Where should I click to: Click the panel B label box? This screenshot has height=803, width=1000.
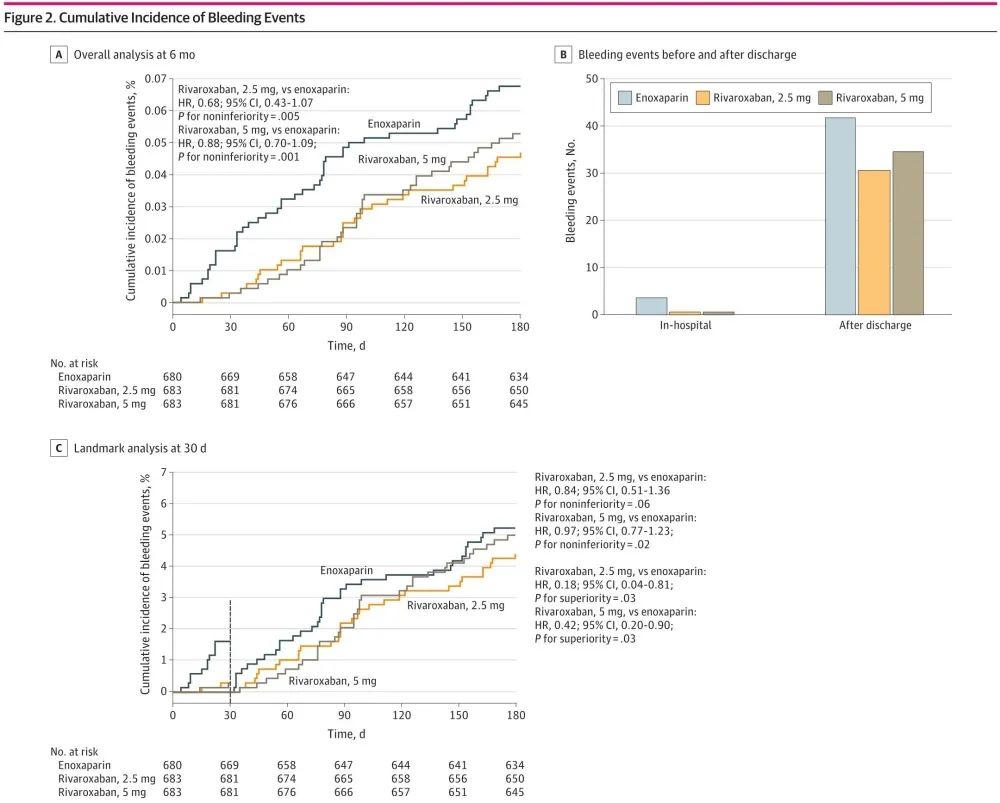(563, 55)
